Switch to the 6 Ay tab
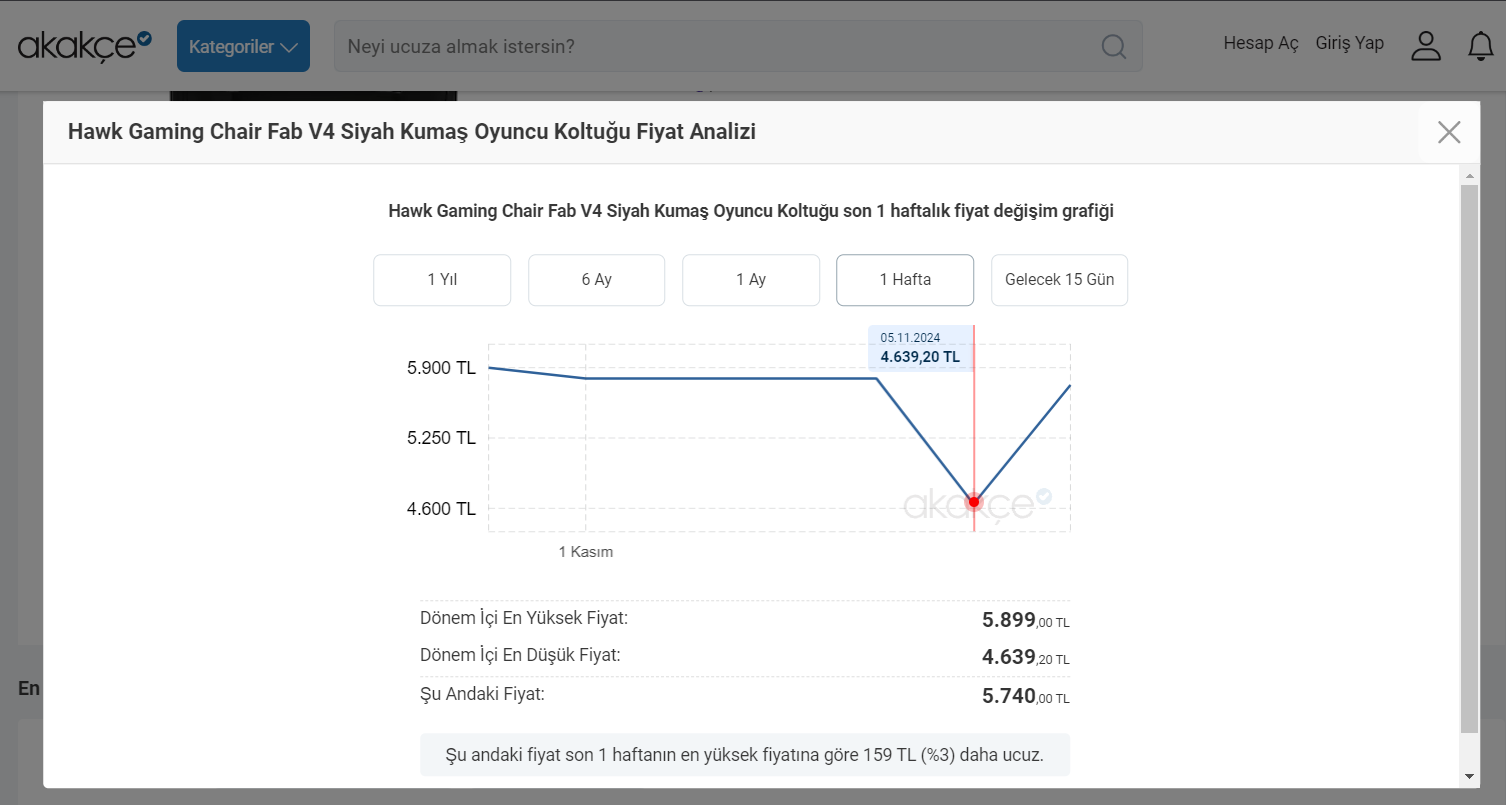Viewport: 1506px width, 805px height. (x=596, y=280)
